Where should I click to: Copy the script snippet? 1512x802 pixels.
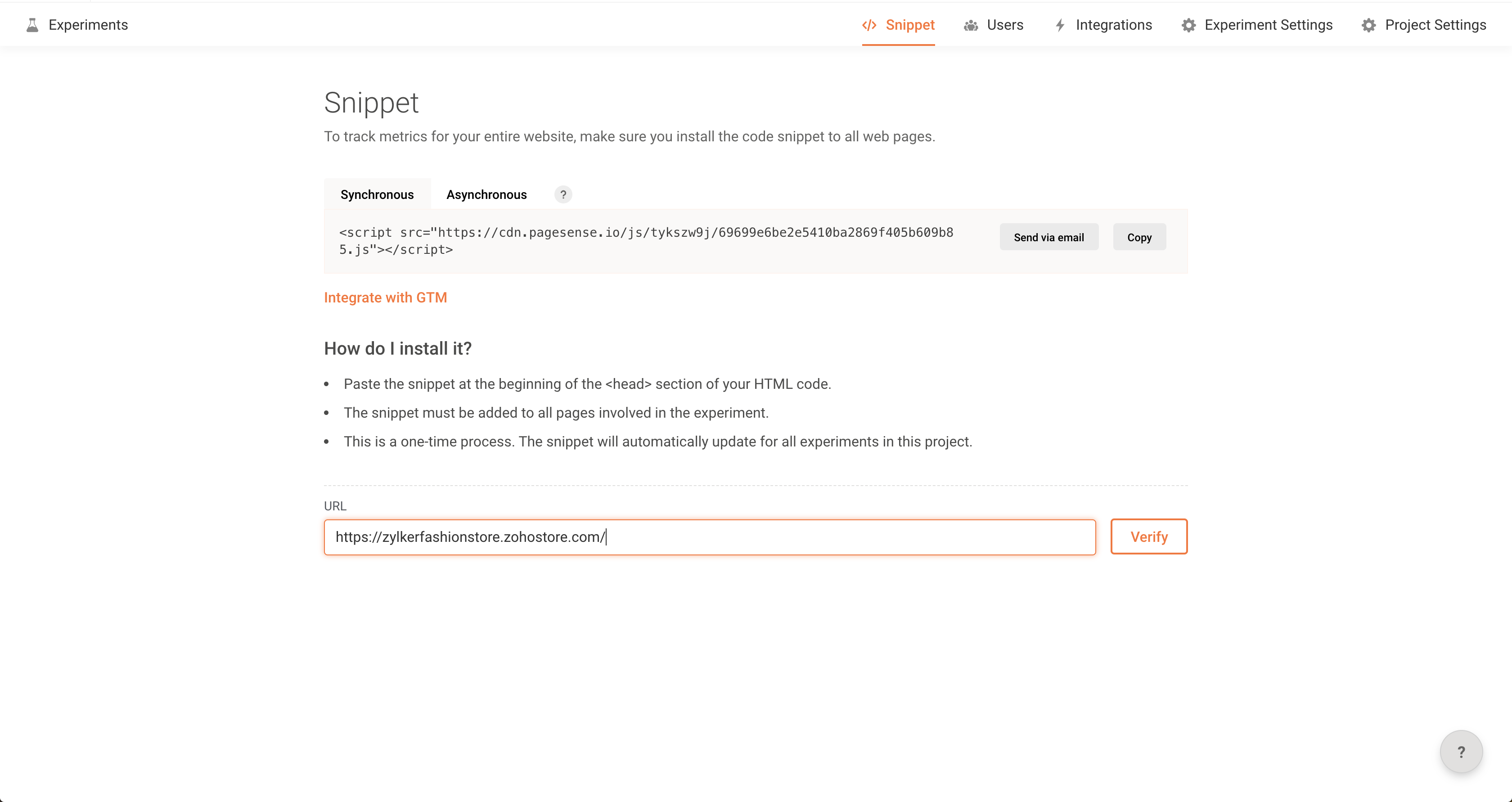tap(1139, 237)
